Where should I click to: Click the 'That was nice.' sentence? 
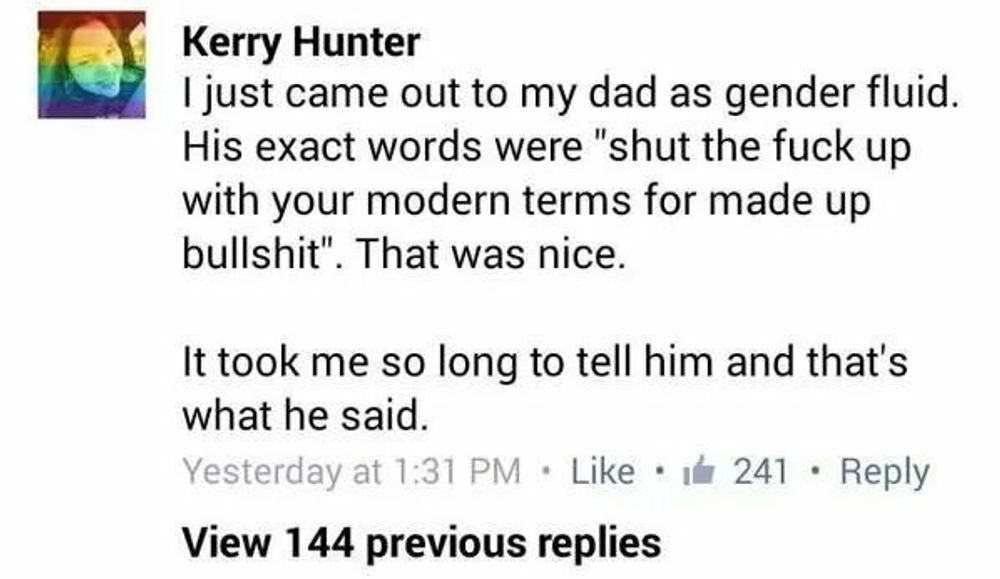[488, 254]
